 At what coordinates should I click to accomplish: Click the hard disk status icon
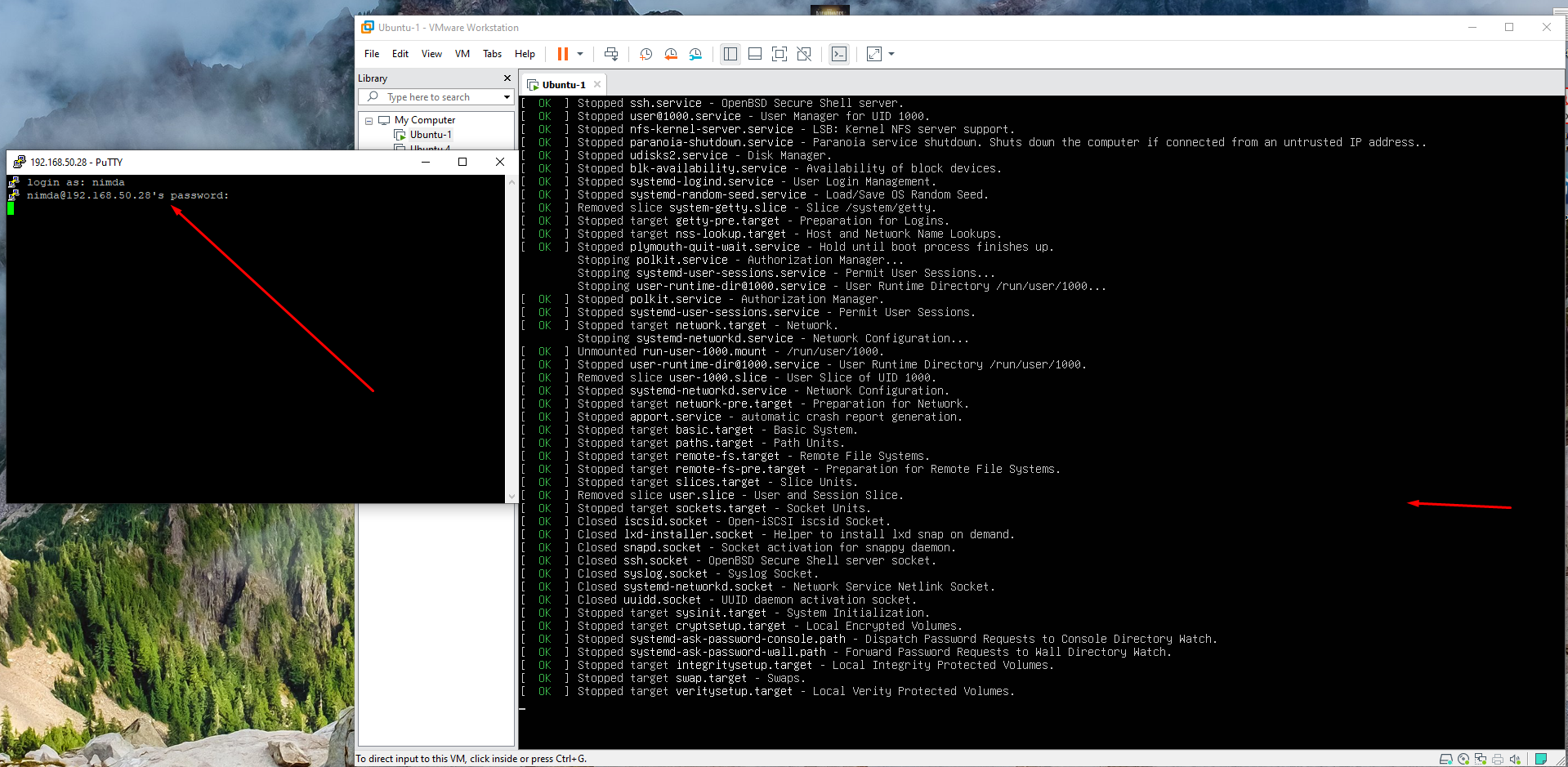pyautogui.click(x=1445, y=759)
